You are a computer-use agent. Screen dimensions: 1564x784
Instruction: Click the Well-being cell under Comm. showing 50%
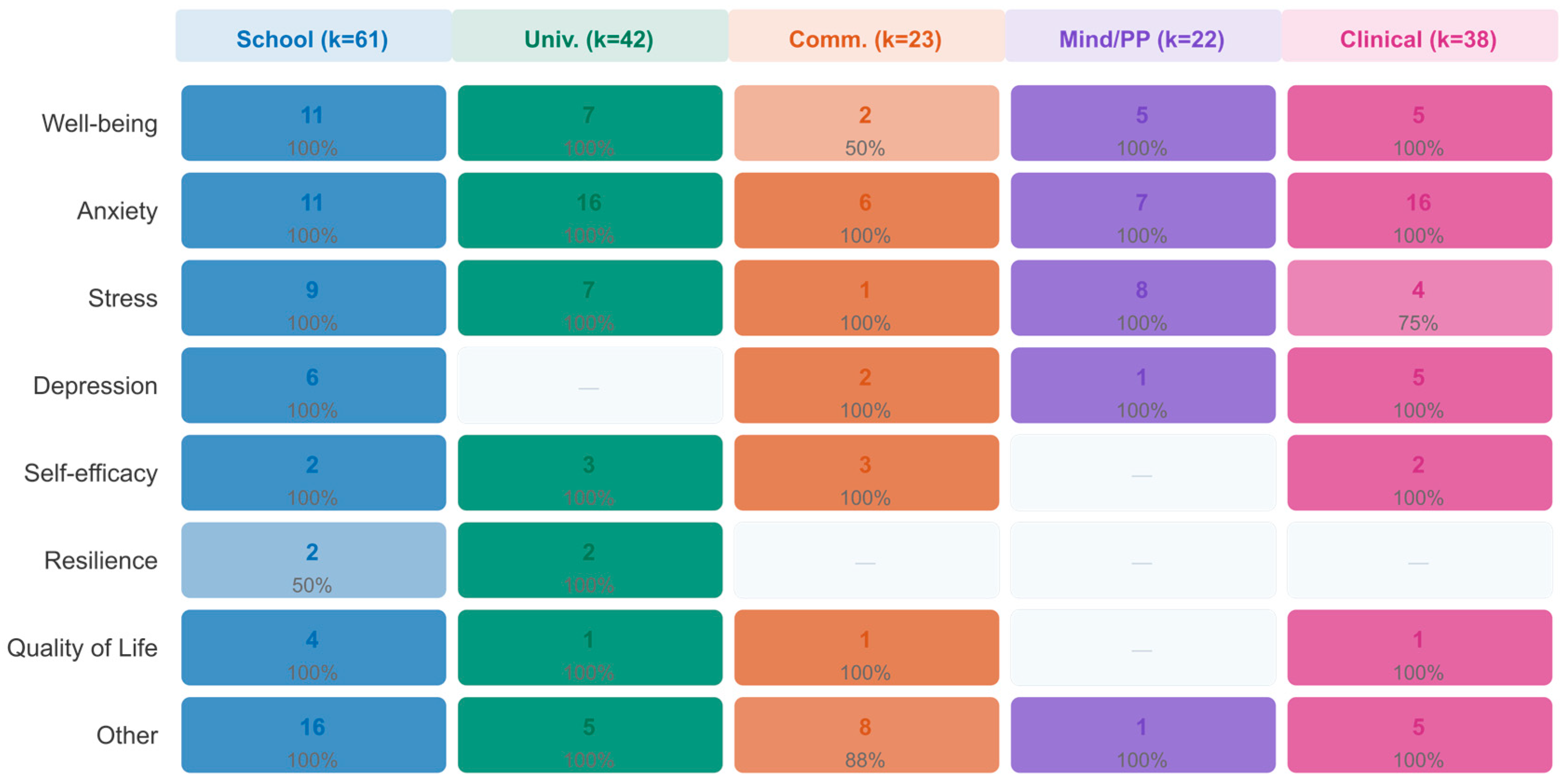pos(866,124)
